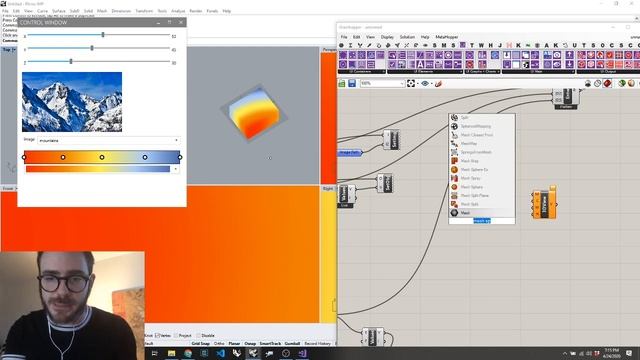Screen dimensions: 640x360
Task: Open Rhino Transform menu
Action: click(x=144, y=11)
